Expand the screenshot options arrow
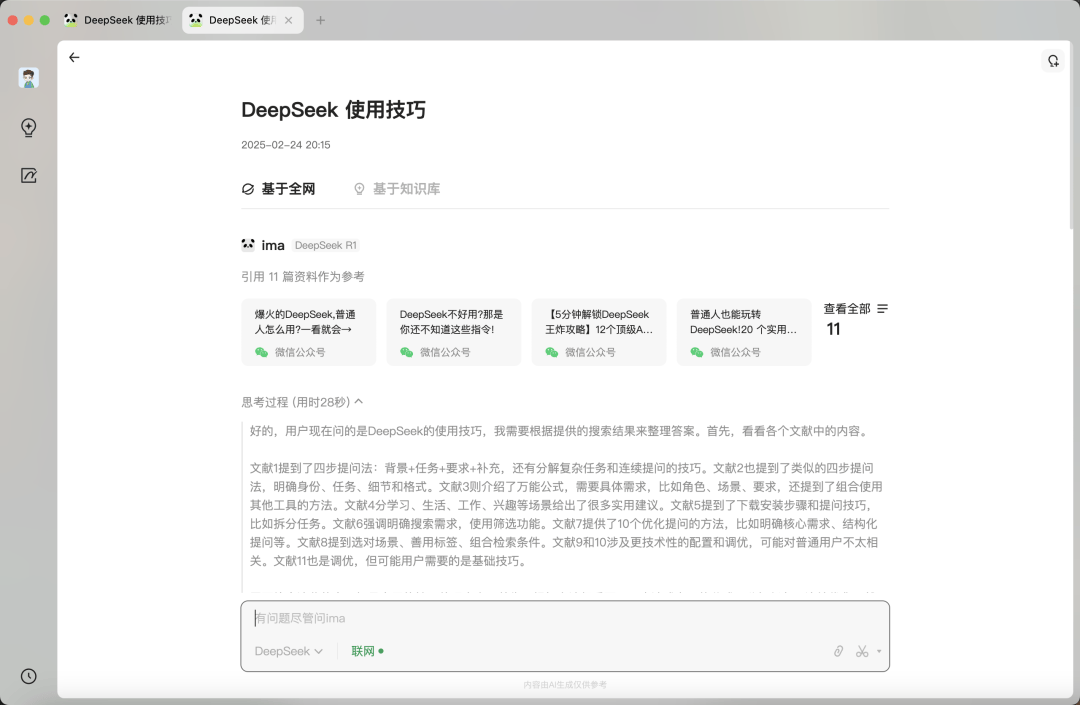The image size is (1080, 705). pos(879,651)
